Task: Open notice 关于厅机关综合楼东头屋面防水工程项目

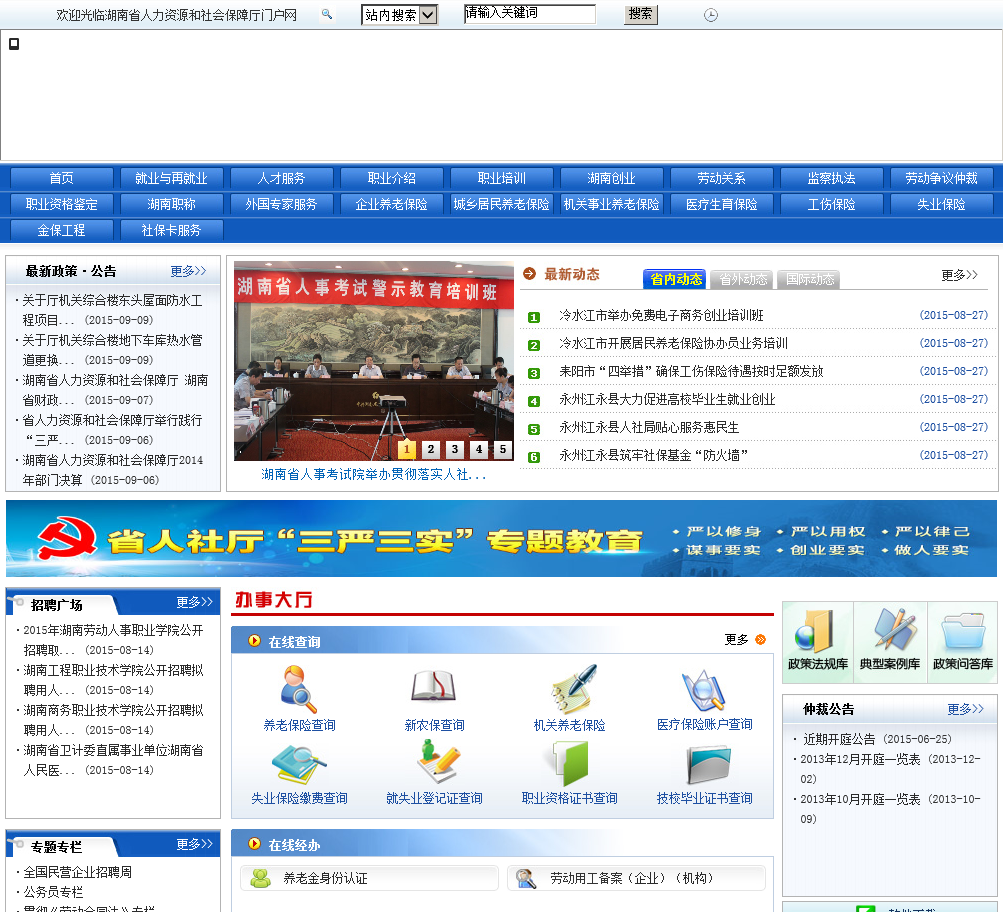Action: (113, 310)
